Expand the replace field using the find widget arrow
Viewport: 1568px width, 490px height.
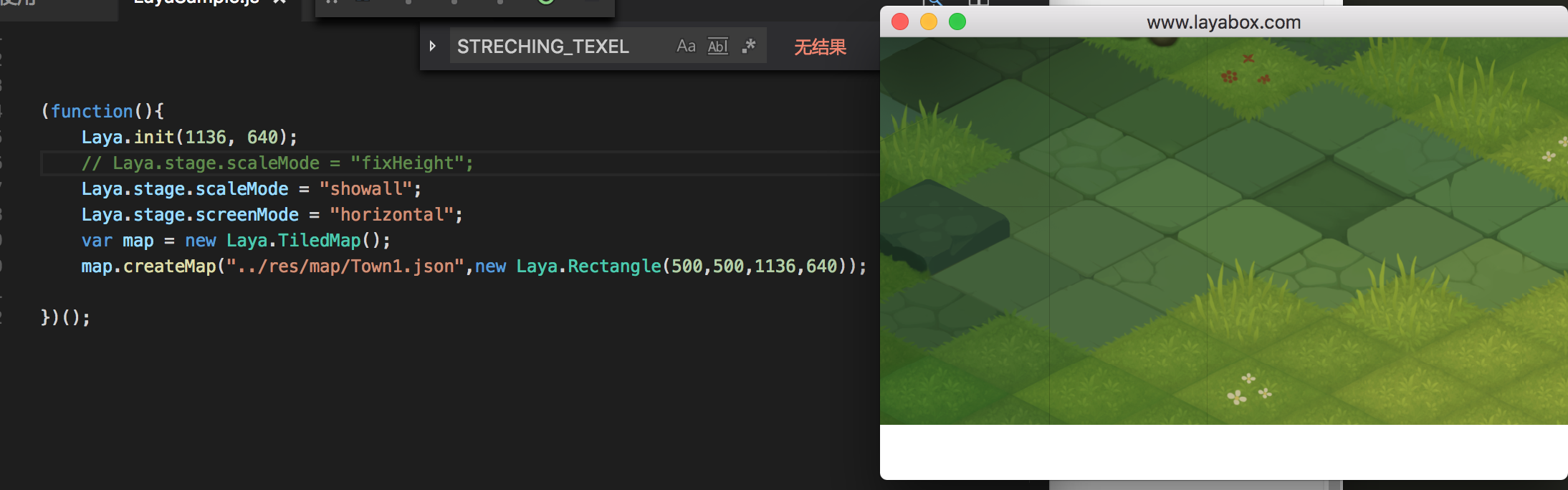[433, 46]
